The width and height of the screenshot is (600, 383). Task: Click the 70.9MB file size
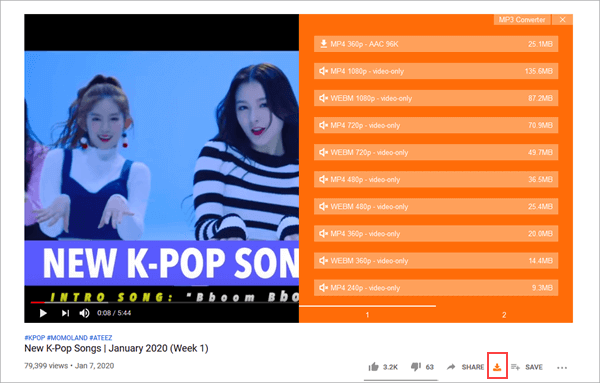[x=540, y=125]
